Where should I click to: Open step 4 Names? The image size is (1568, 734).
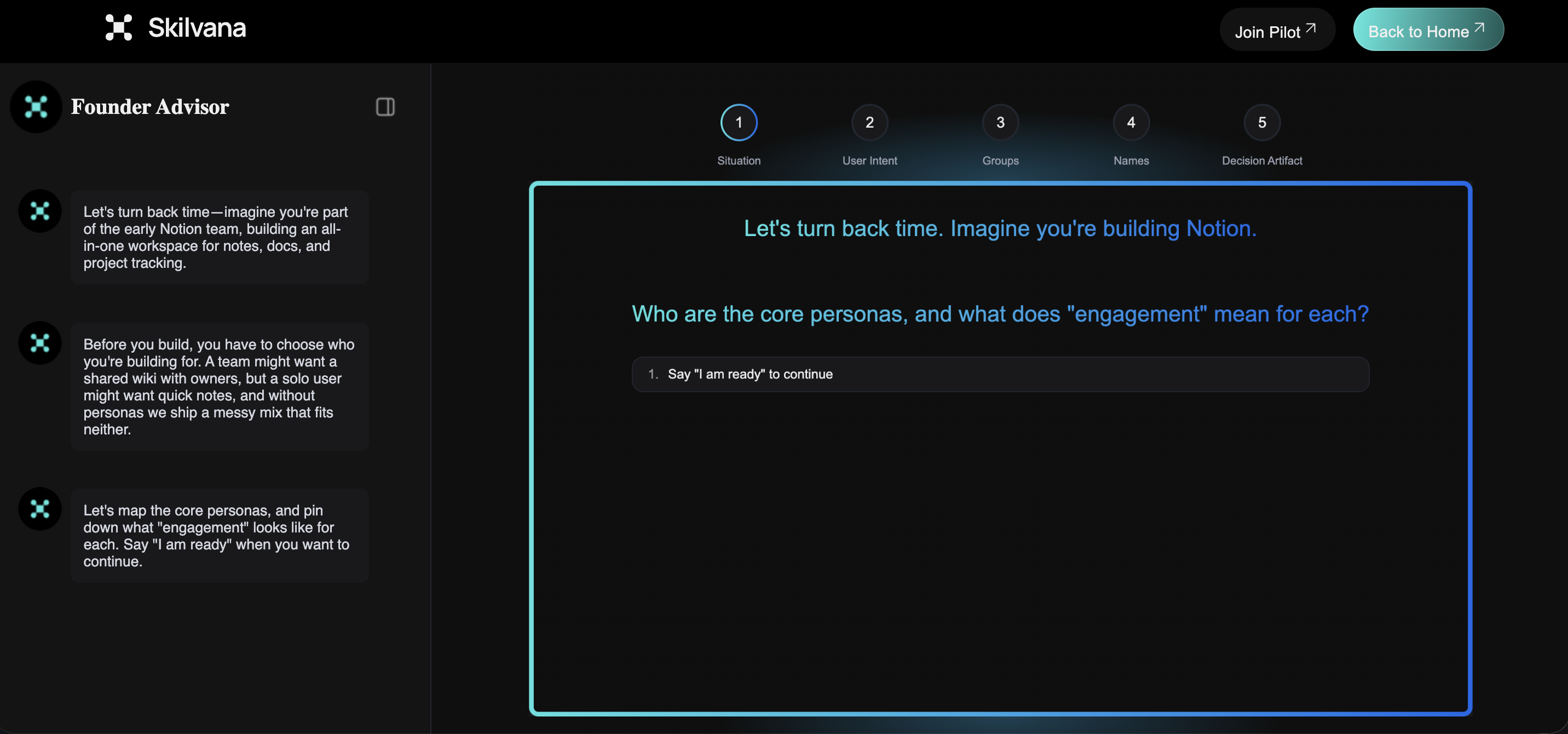pos(1131,122)
